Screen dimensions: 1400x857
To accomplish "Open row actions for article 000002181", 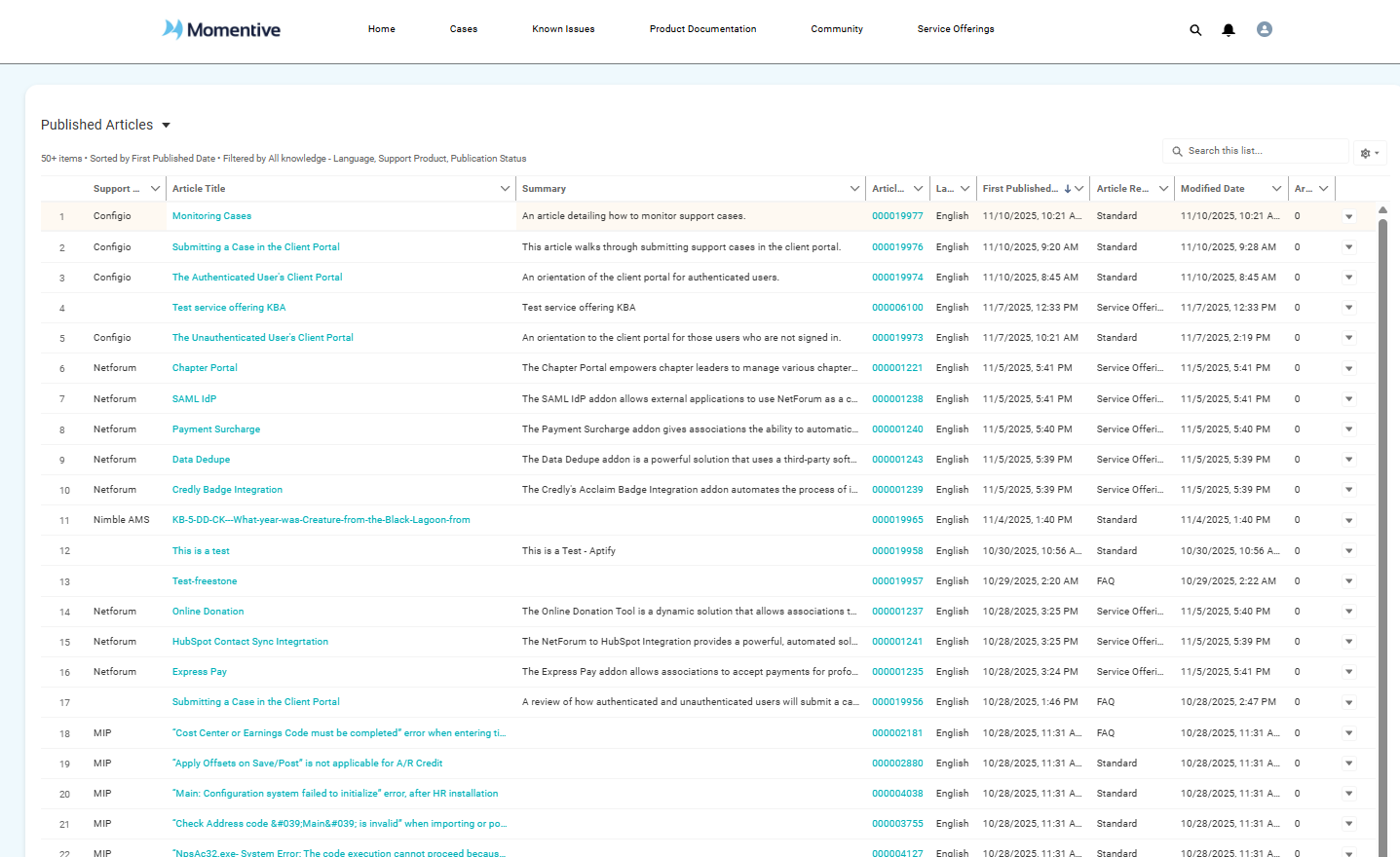I will pos(1349,733).
